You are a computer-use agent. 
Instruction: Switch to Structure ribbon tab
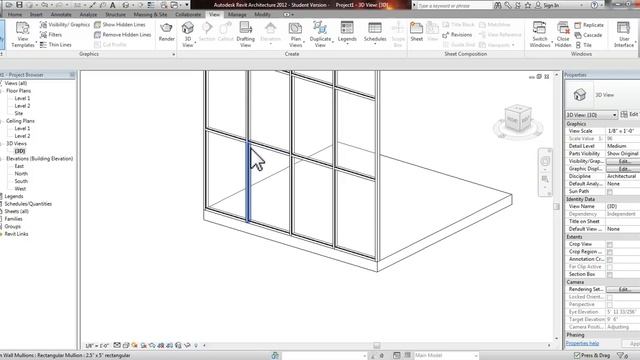coord(116,14)
